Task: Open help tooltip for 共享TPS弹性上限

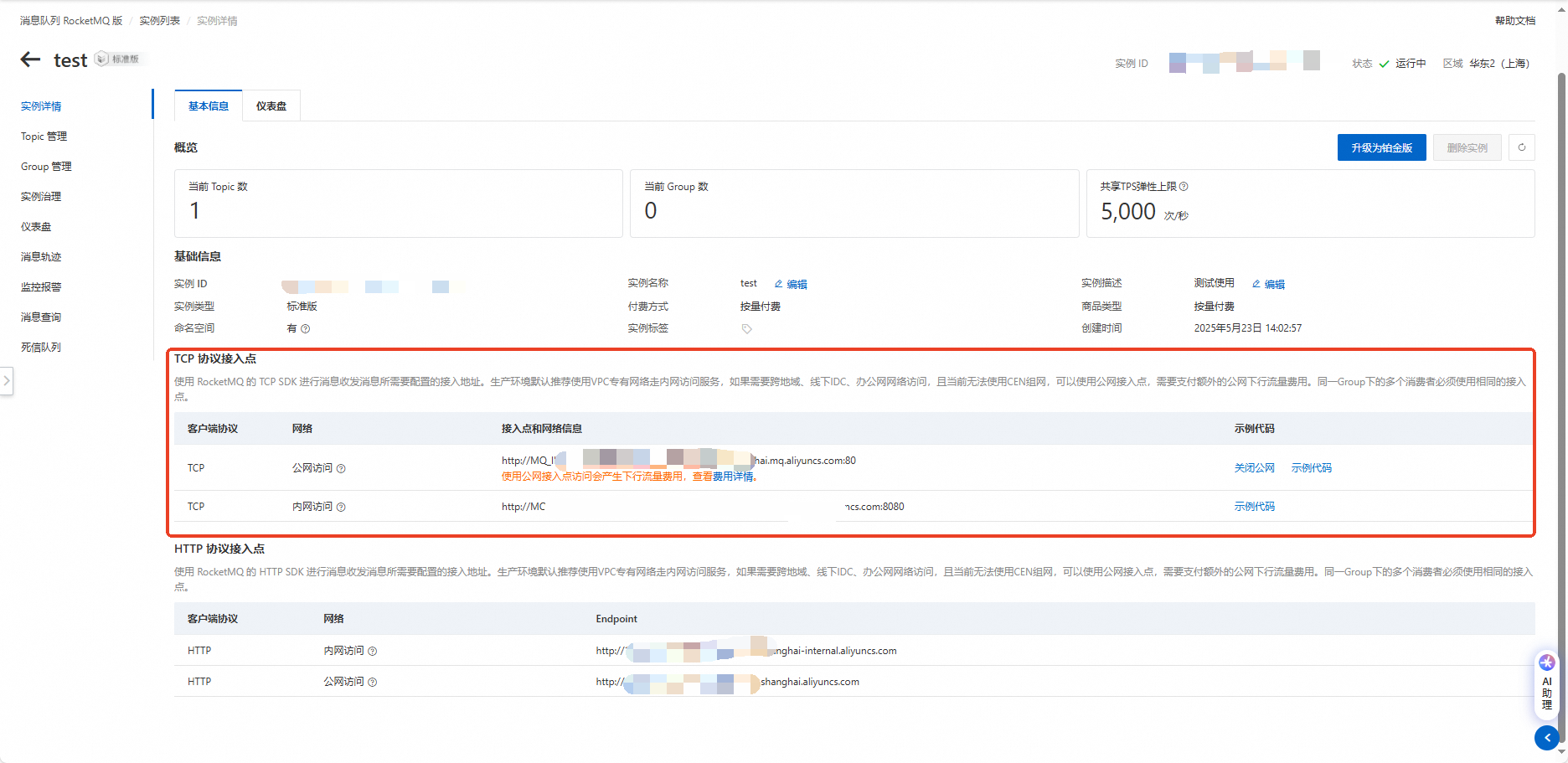Action: [1184, 187]
